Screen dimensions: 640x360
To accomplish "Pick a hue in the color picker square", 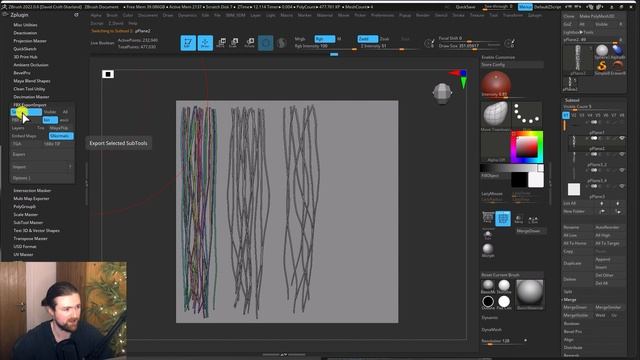I will click(527, 147).
